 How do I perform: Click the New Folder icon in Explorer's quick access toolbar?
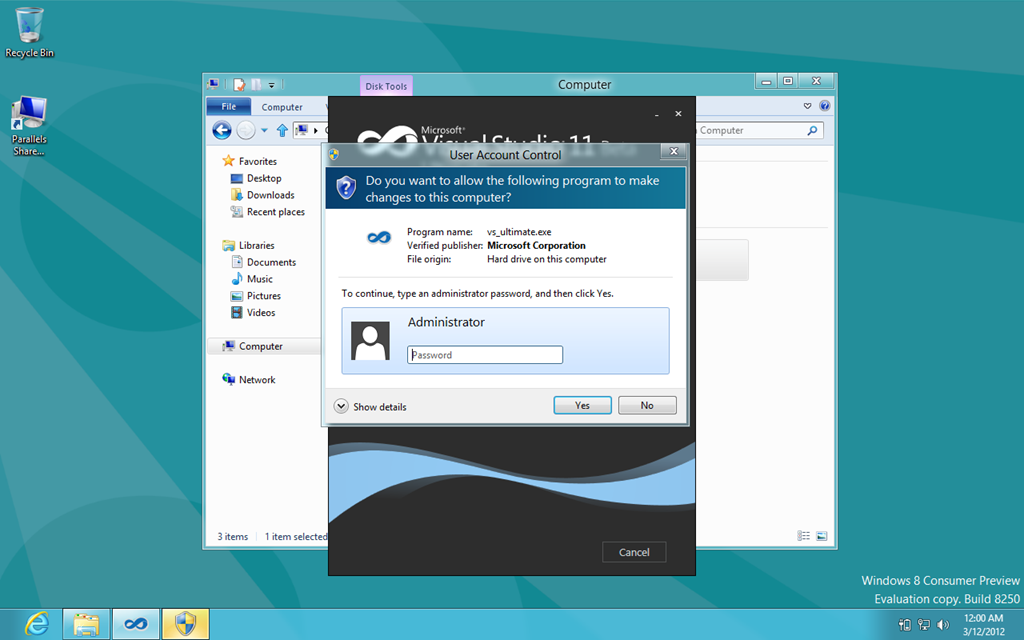click(256, 84)
